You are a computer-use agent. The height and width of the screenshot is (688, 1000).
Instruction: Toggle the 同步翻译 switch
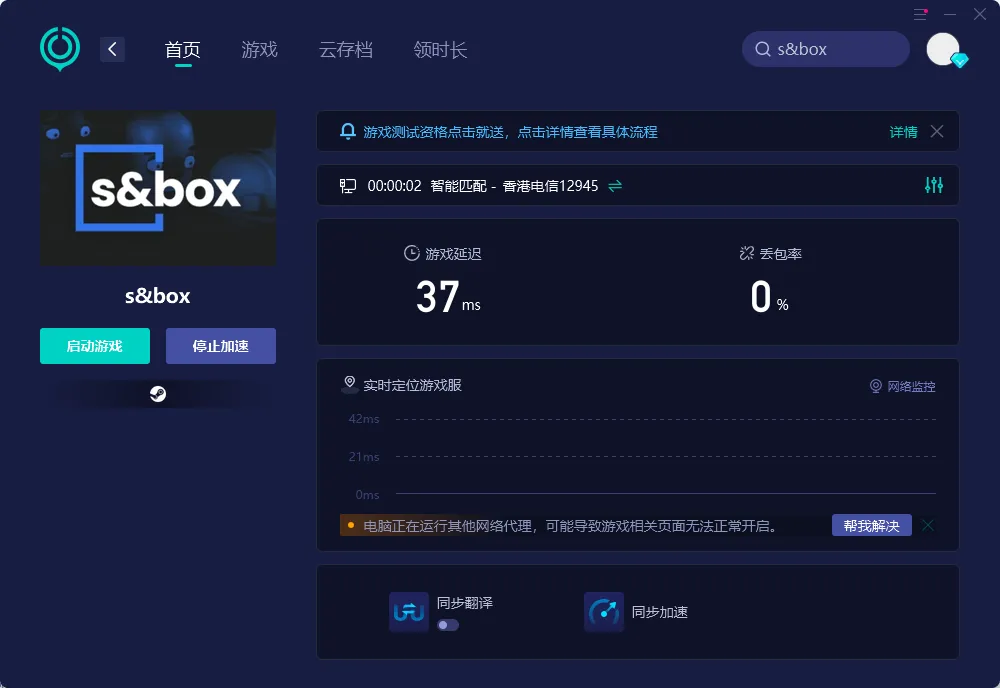point(448,625)
